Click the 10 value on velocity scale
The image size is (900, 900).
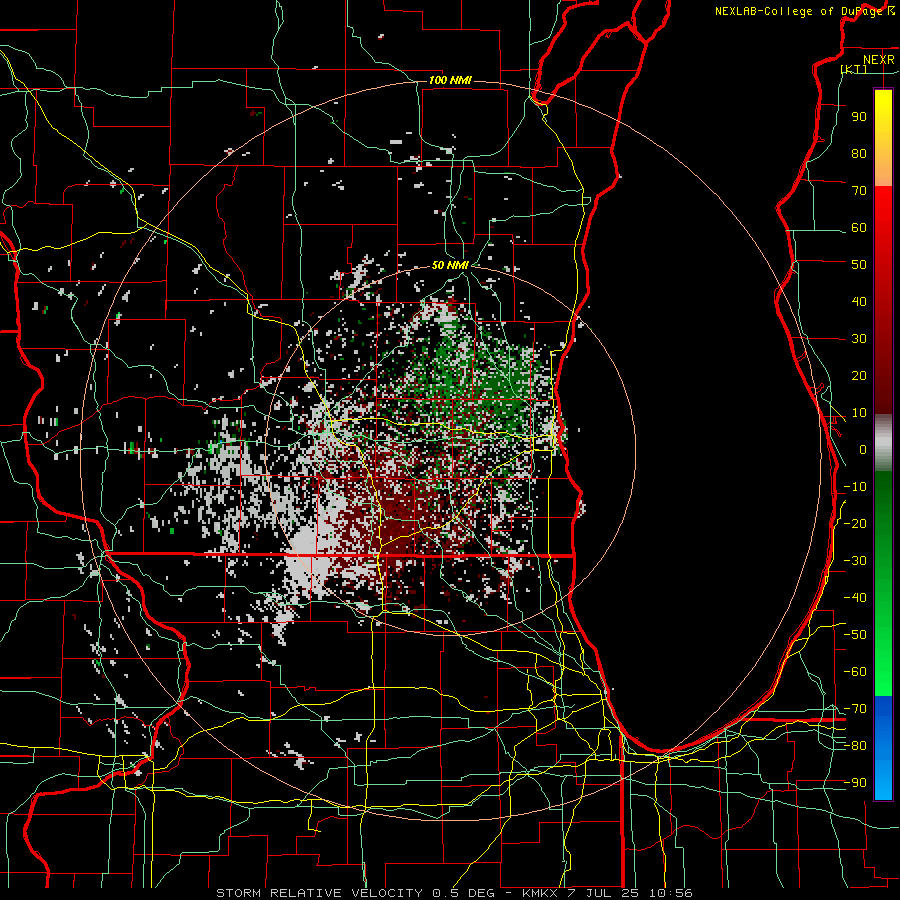(859, 413)
